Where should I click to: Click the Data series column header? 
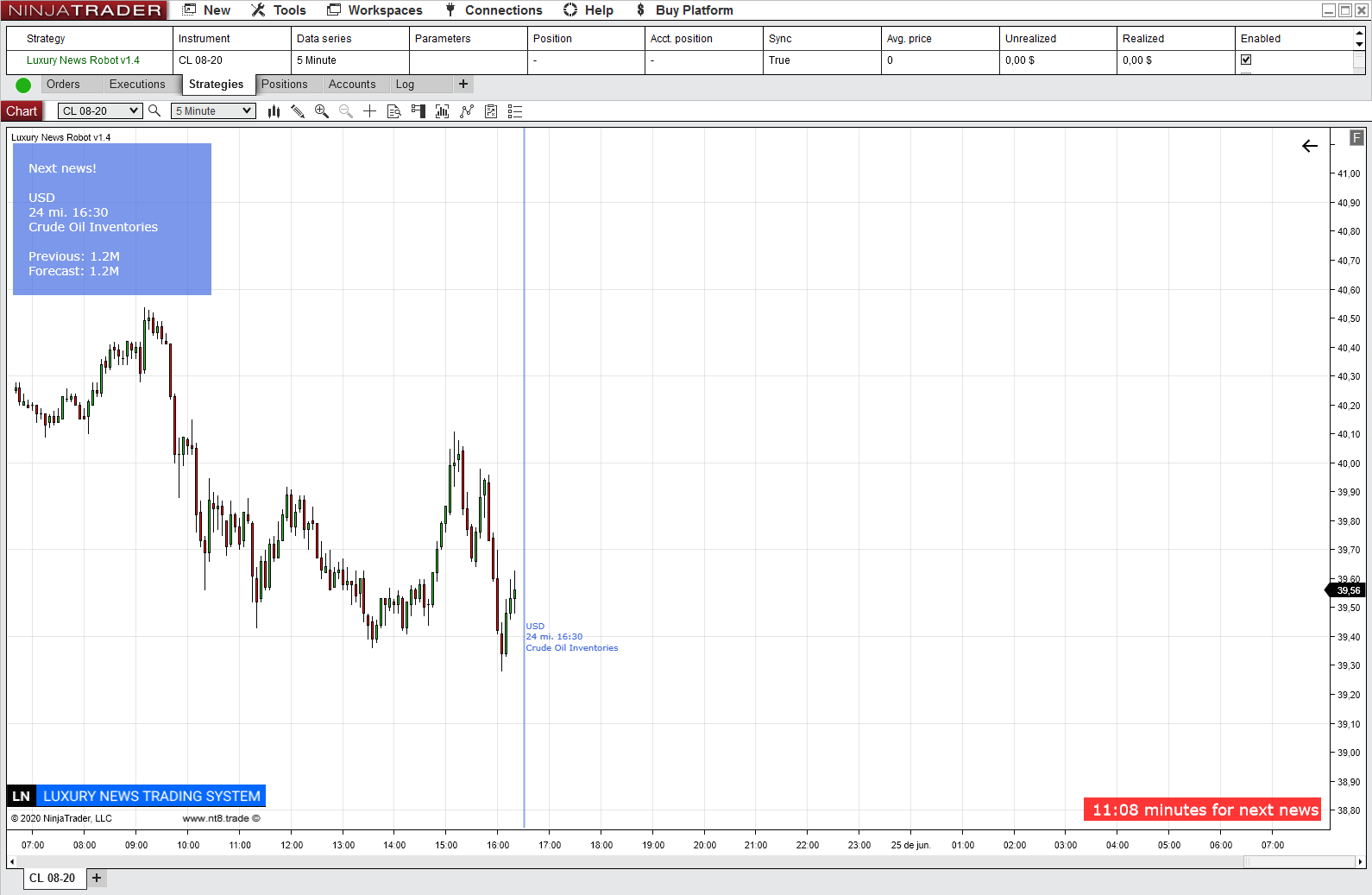point(350,39)
